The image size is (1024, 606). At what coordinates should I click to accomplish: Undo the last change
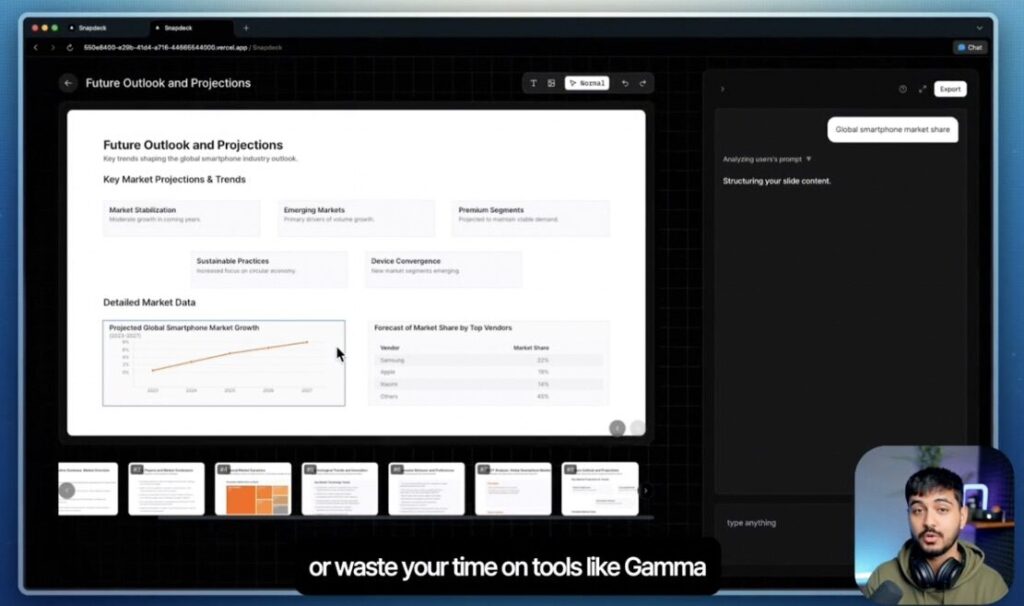point(625,83)
